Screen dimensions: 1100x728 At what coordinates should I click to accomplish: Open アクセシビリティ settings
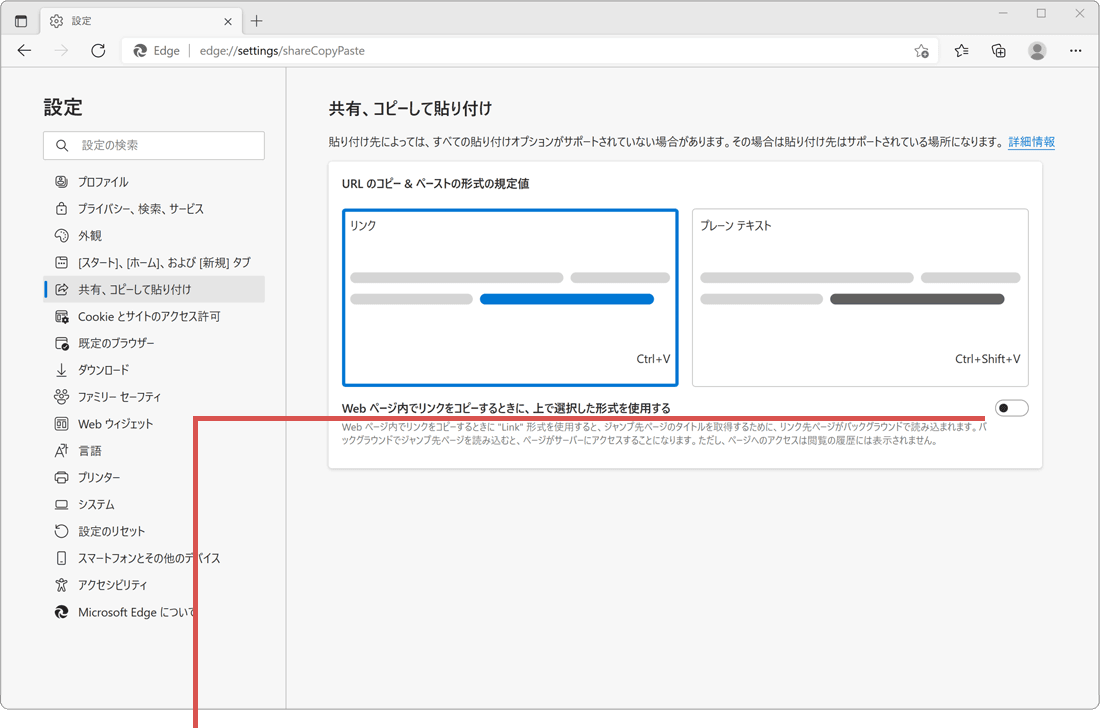tap(154, 585)
